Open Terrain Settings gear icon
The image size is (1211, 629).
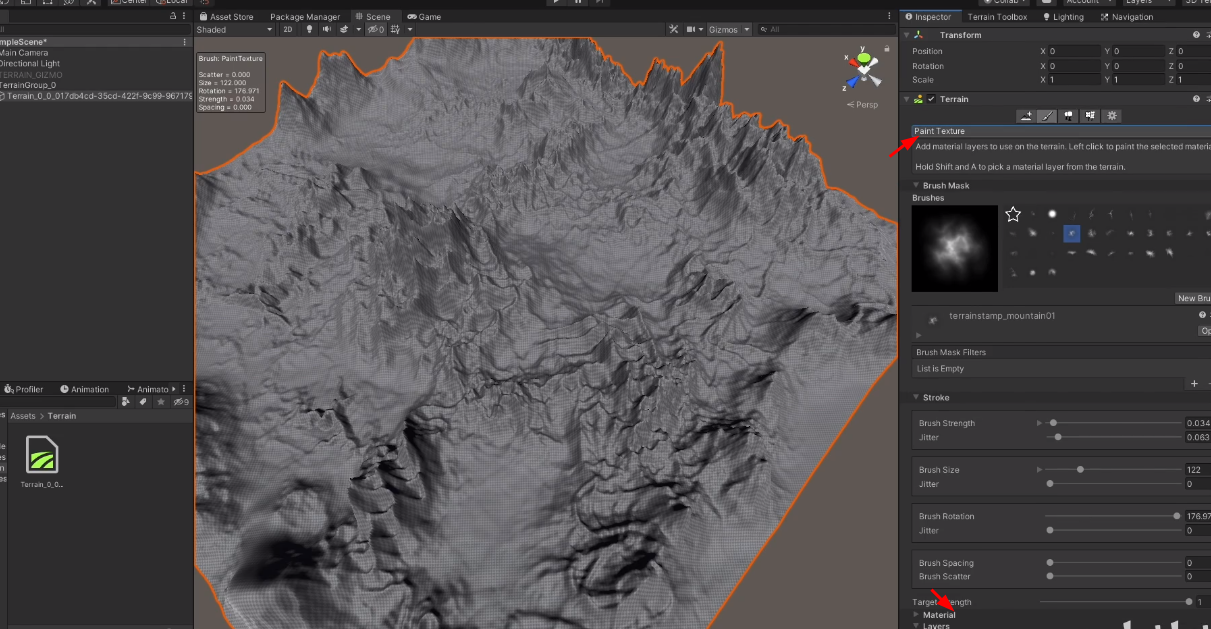click(x=1112, y=116)
